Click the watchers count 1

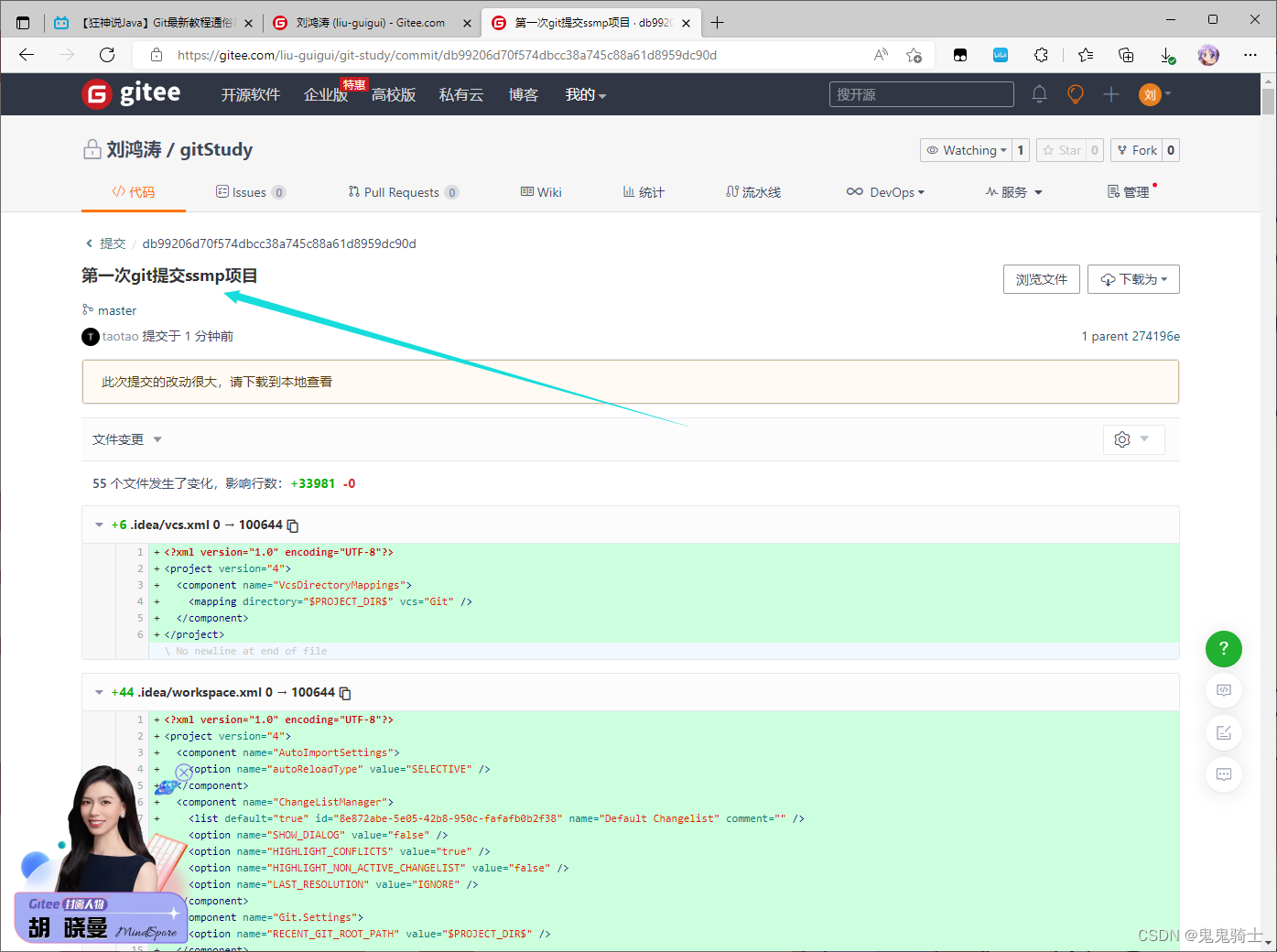point(1021,150)
